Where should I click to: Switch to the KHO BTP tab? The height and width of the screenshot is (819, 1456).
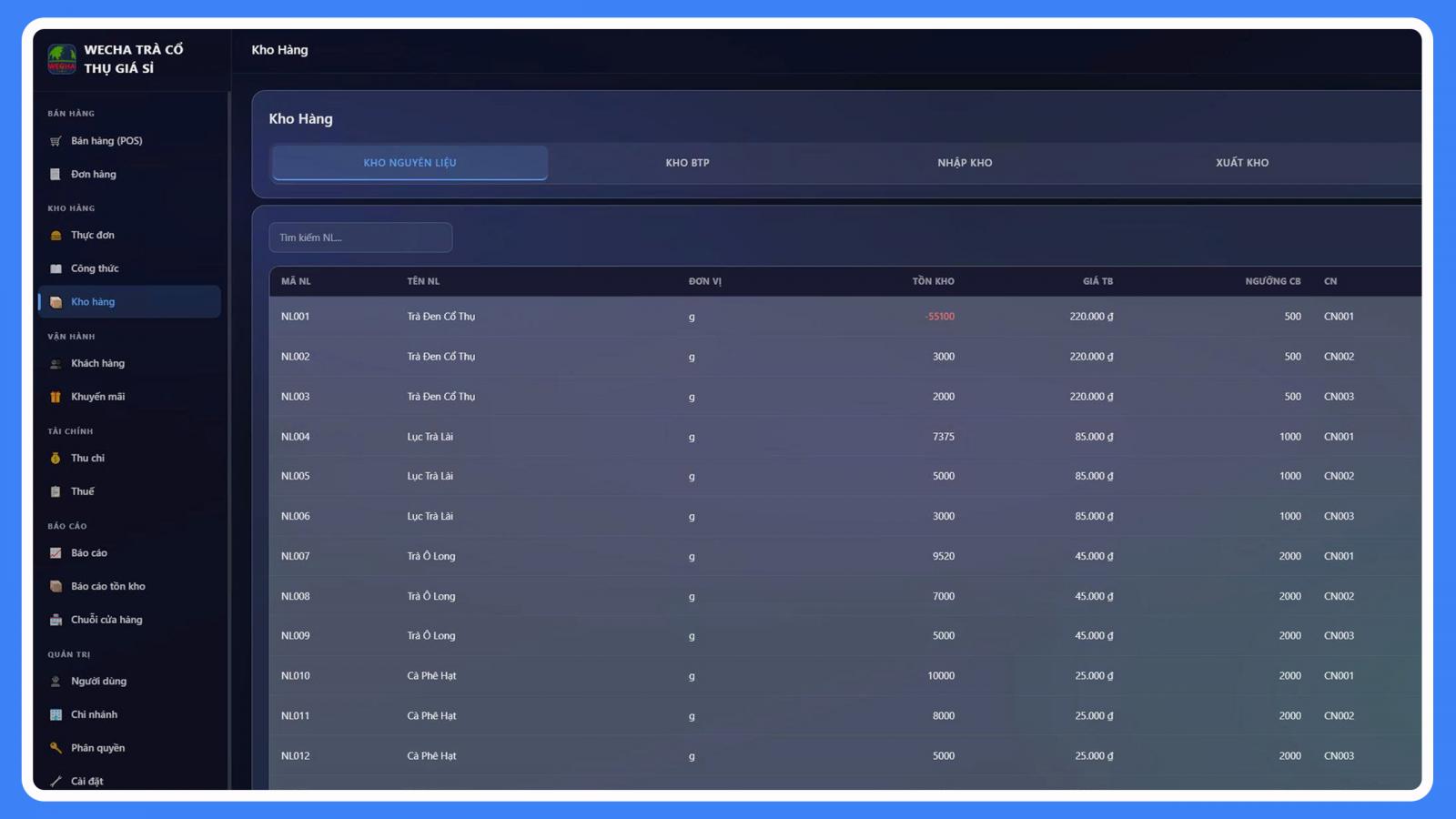click(687, 163)
